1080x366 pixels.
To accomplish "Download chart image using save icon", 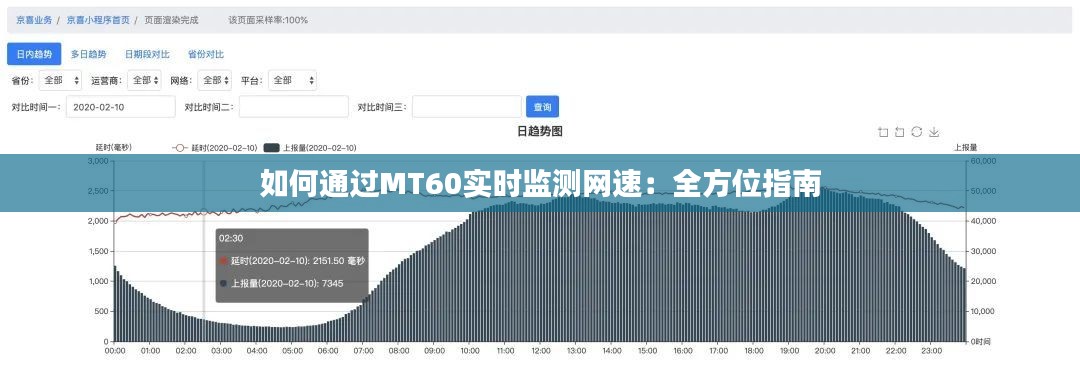I will 934,132.
